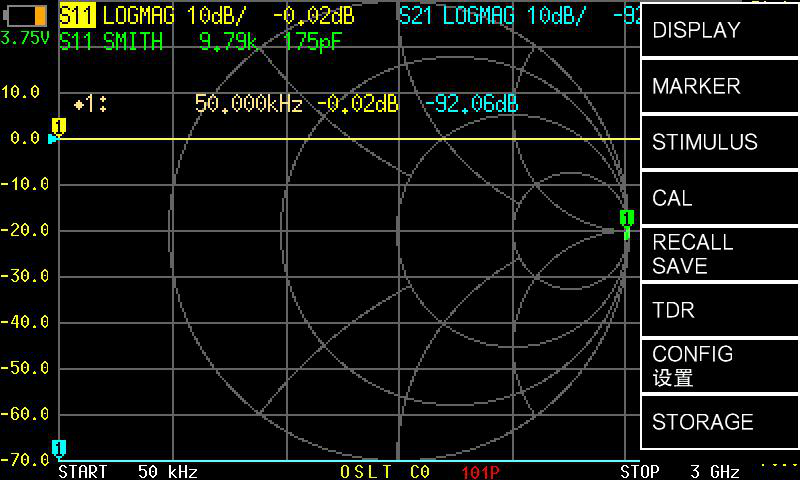Select the green S11 SMITH trace label
Viewport: 800px width, 480px height.
110,42
